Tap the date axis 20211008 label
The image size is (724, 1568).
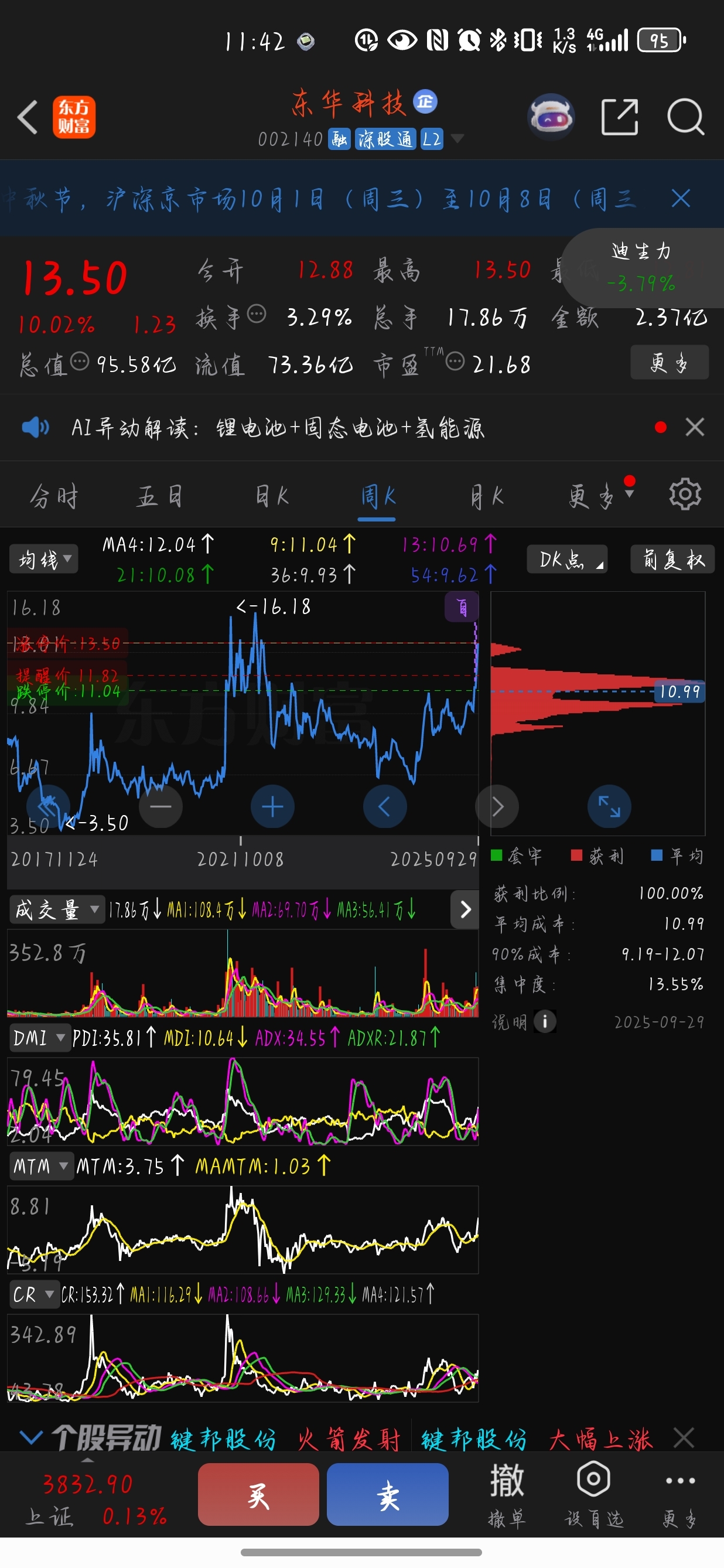[240, 859]
